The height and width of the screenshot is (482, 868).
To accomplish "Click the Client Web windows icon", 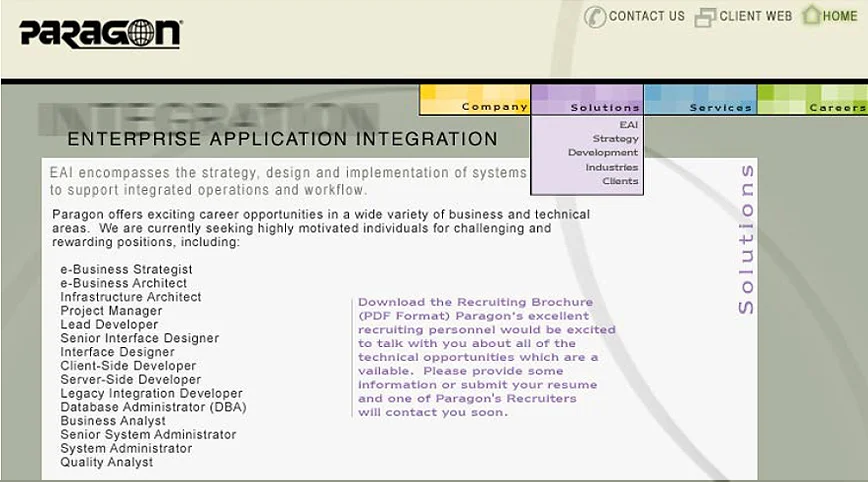I will (x=705, y=17).
